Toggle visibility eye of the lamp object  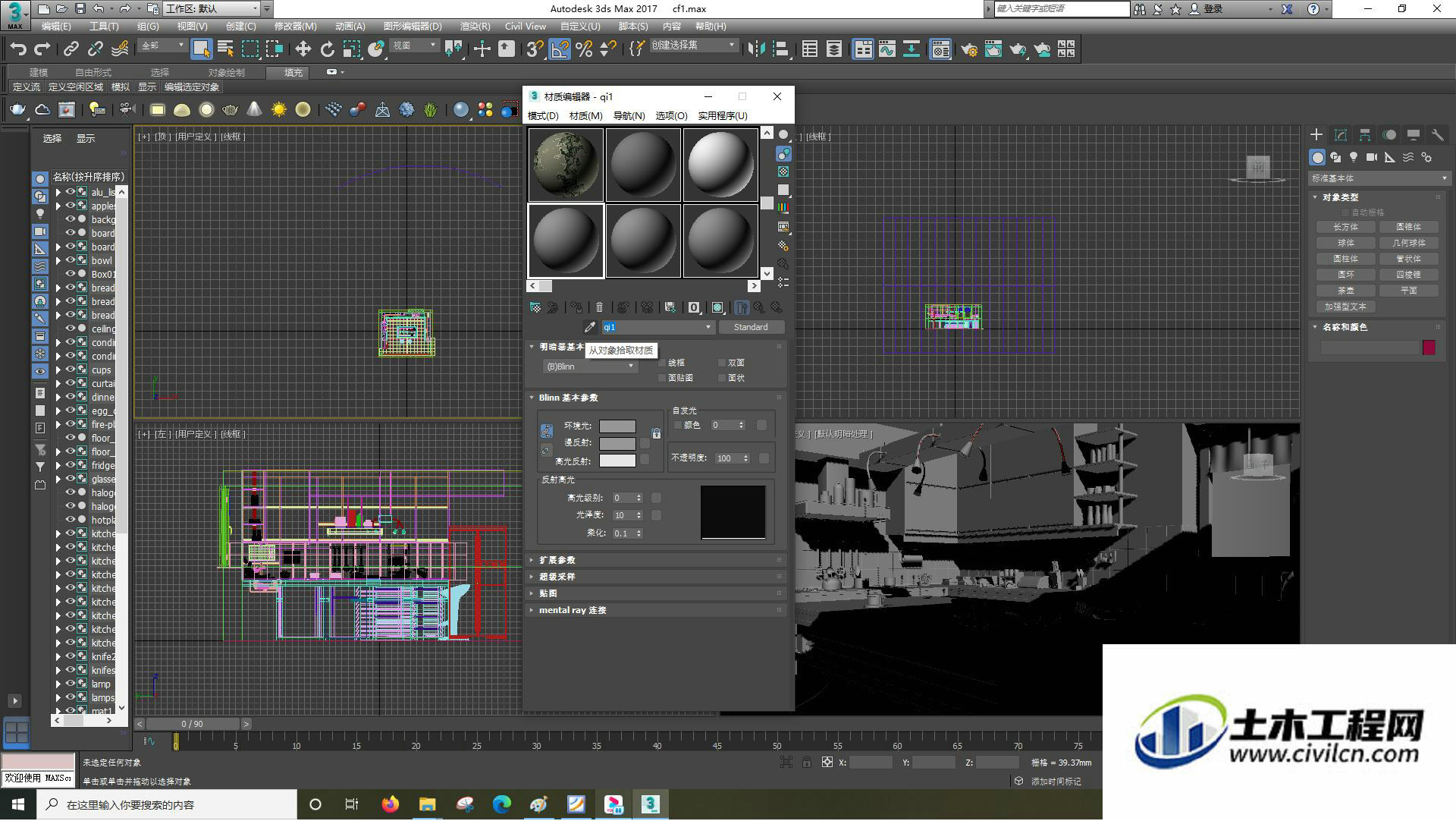click(71, 684)
